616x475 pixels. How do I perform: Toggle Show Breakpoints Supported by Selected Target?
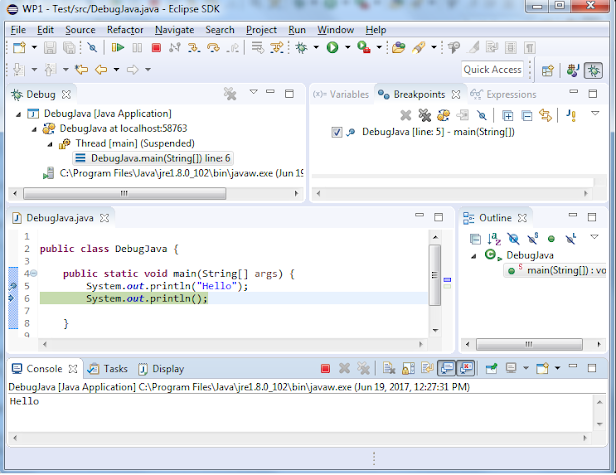coord(443,115)
